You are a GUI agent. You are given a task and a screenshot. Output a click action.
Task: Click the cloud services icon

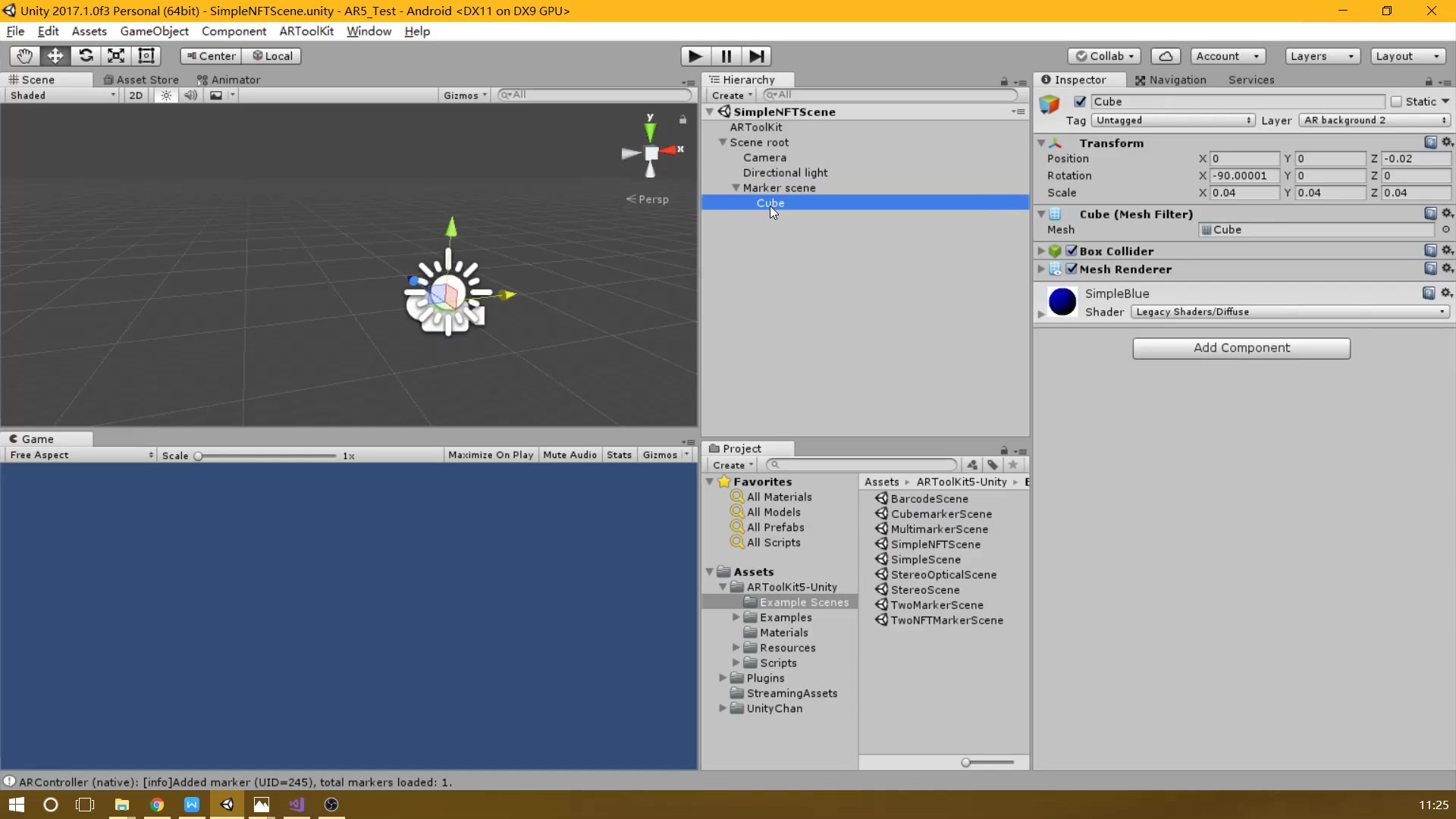[x=1166, y=56]
